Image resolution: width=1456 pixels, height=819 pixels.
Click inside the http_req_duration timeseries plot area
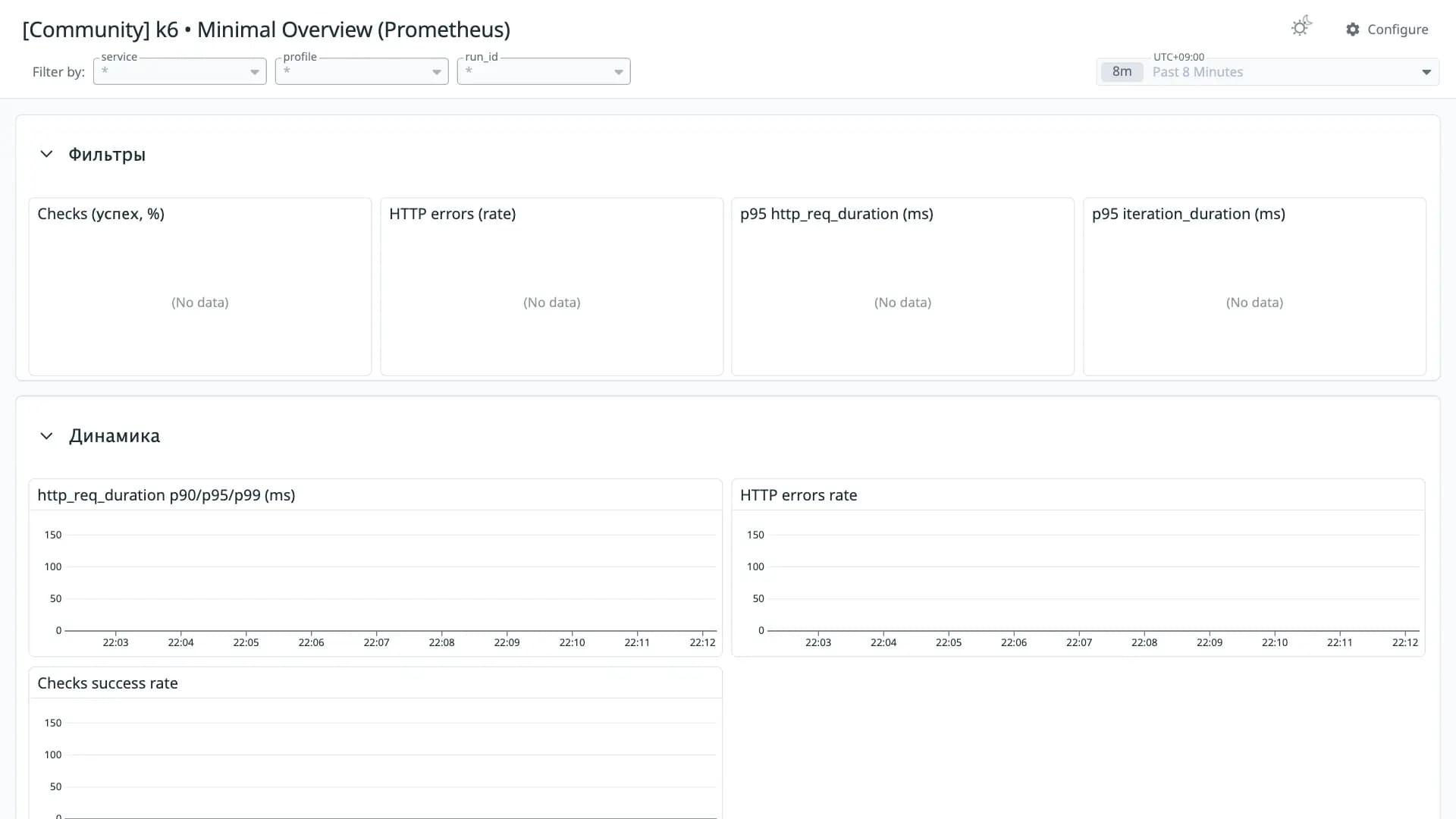point(391,582)
